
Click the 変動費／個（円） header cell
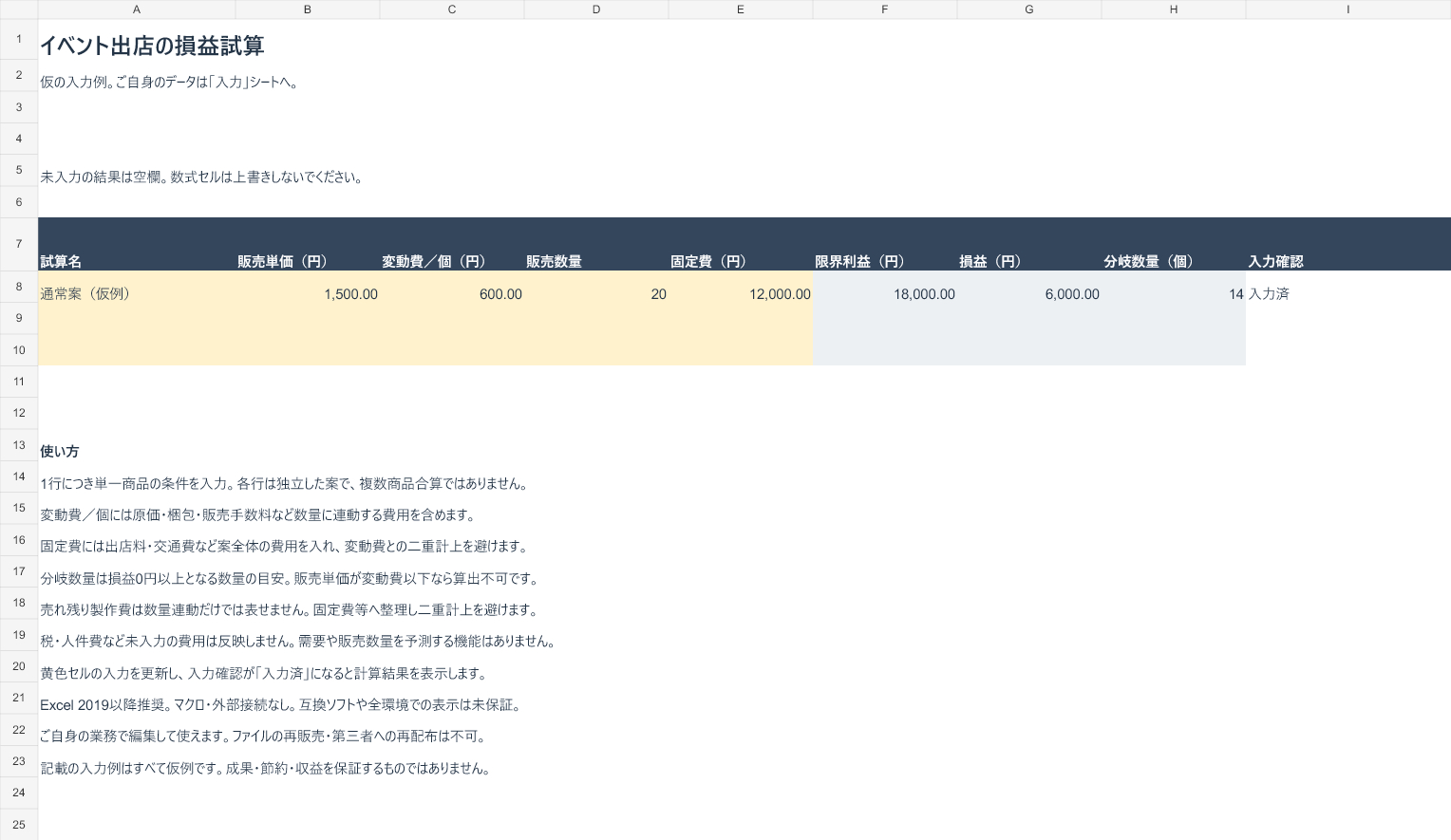(452, 244)
